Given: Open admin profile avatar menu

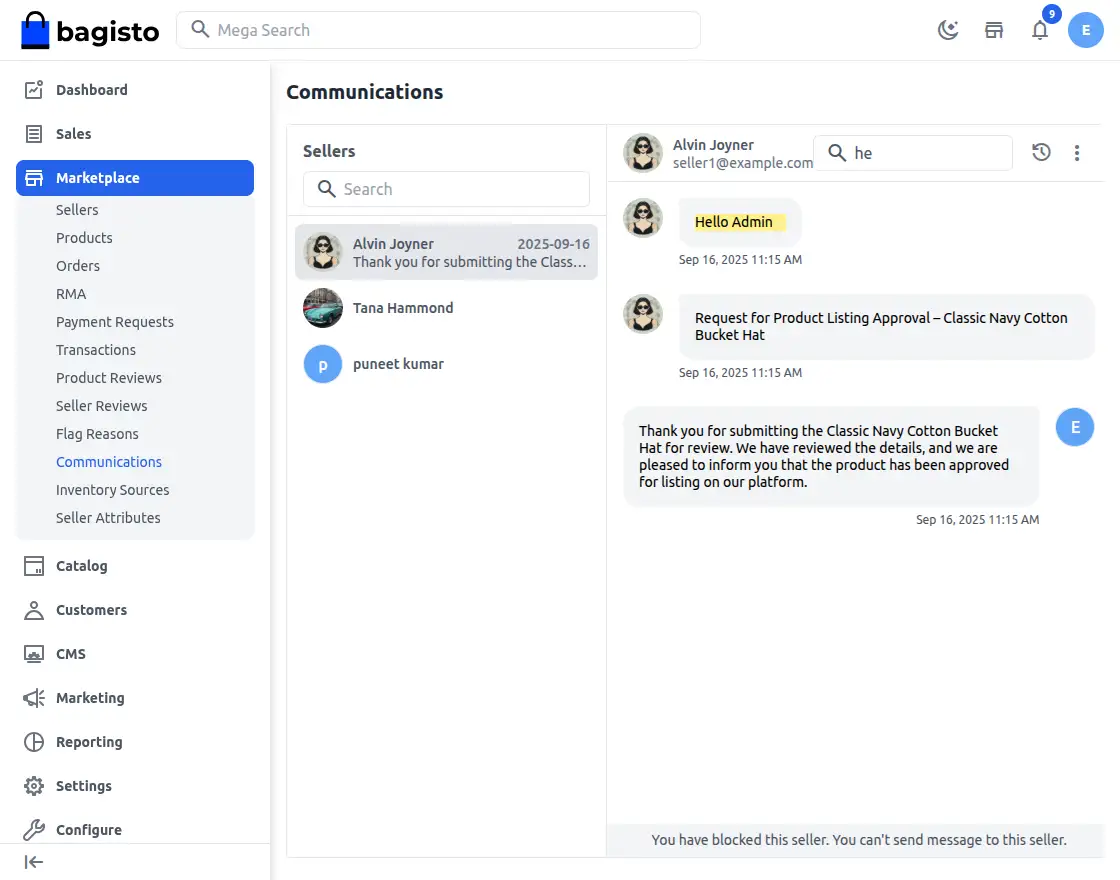Looking at the screenshot, I should tap(1085, 30).
